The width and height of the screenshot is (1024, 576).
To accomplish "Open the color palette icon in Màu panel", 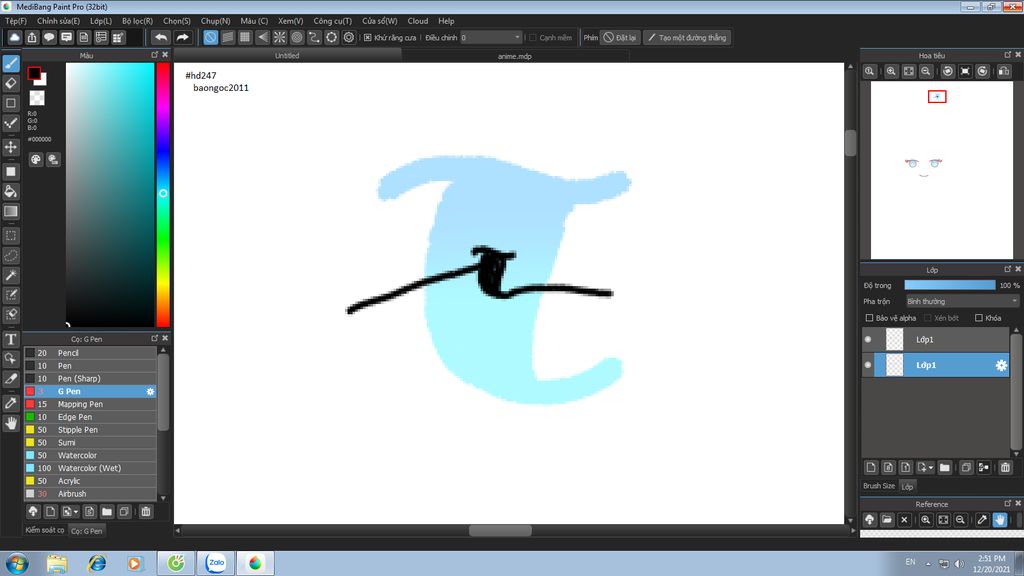I will (x=36, y=159).
